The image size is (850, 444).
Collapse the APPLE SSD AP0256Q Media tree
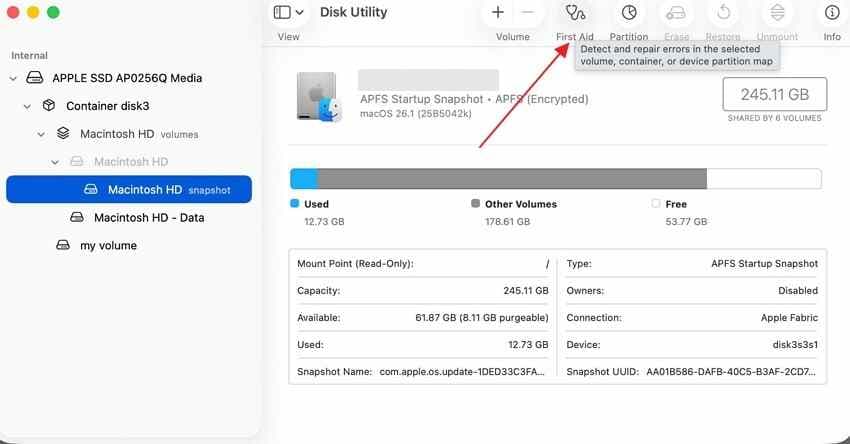[13, 79]
